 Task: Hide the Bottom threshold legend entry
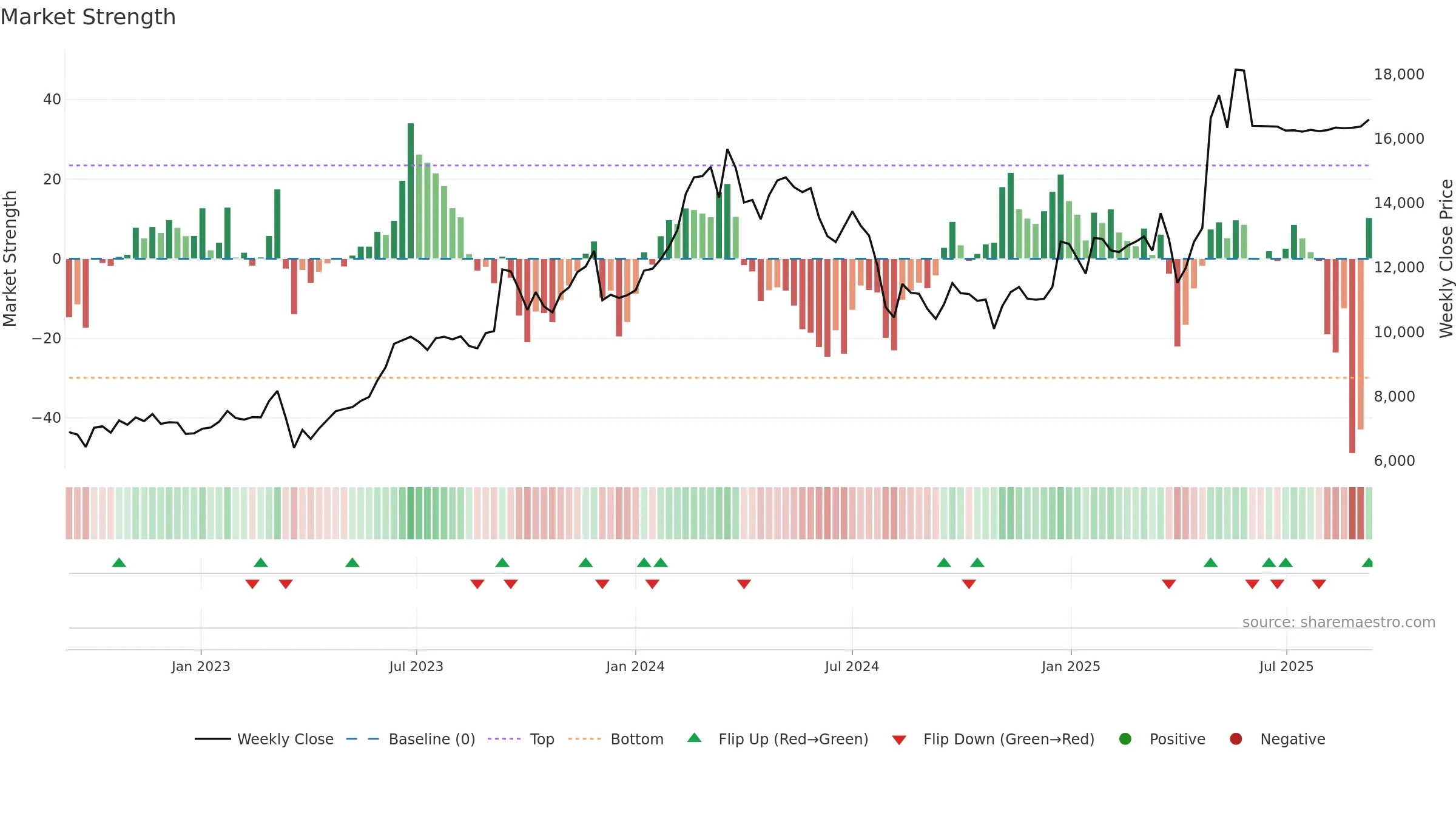click(616, 739)
